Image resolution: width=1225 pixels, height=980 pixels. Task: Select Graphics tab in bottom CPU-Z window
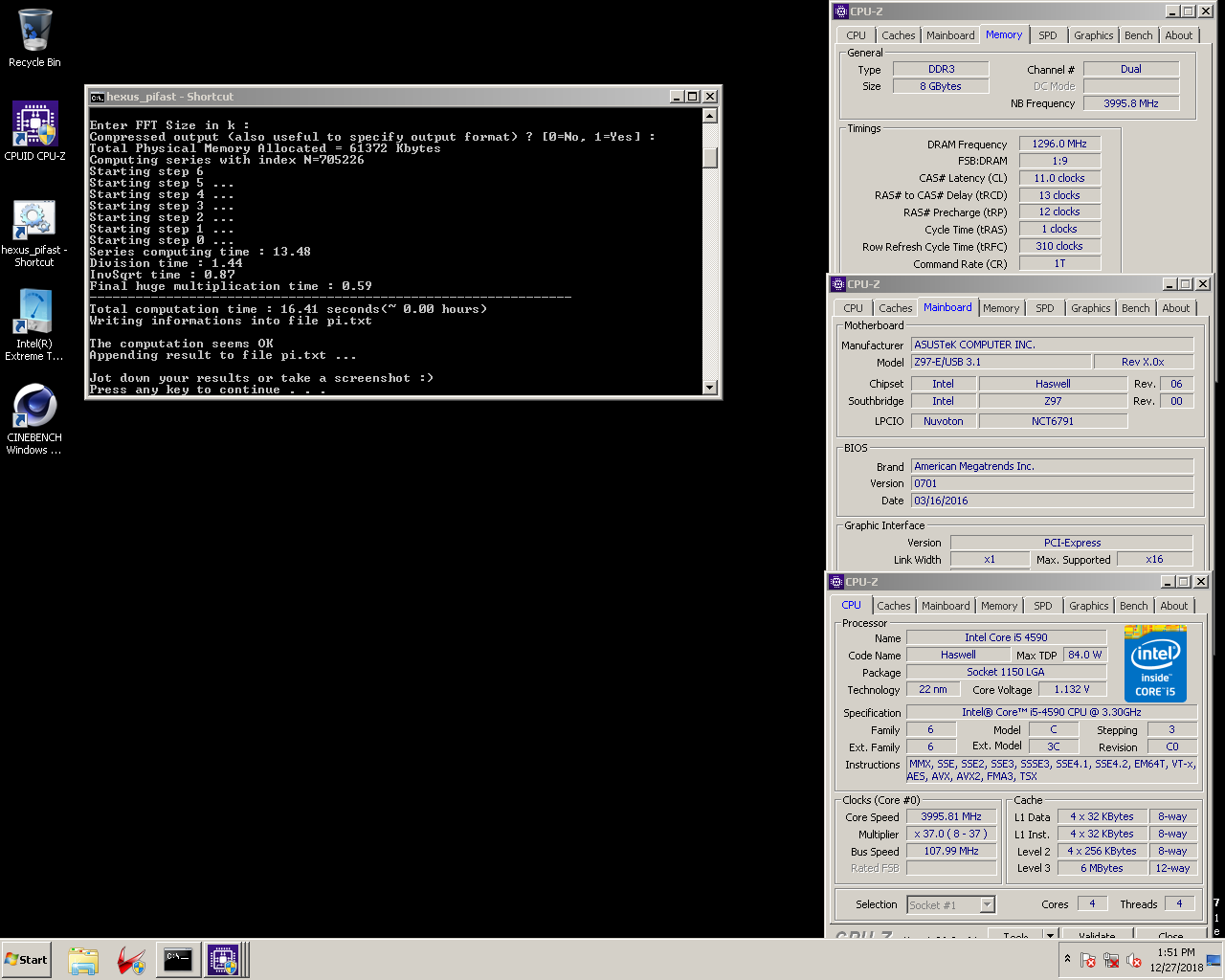coord(1088,606)
